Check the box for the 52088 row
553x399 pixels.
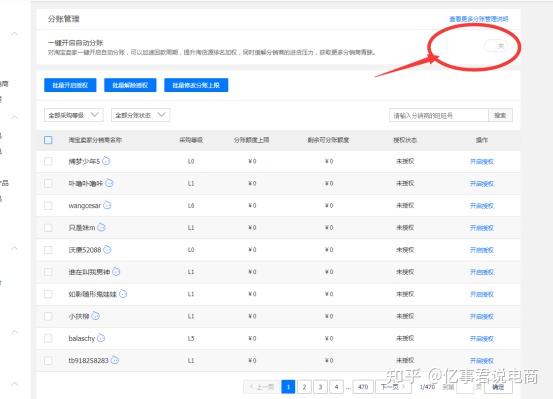coord(48,250)
